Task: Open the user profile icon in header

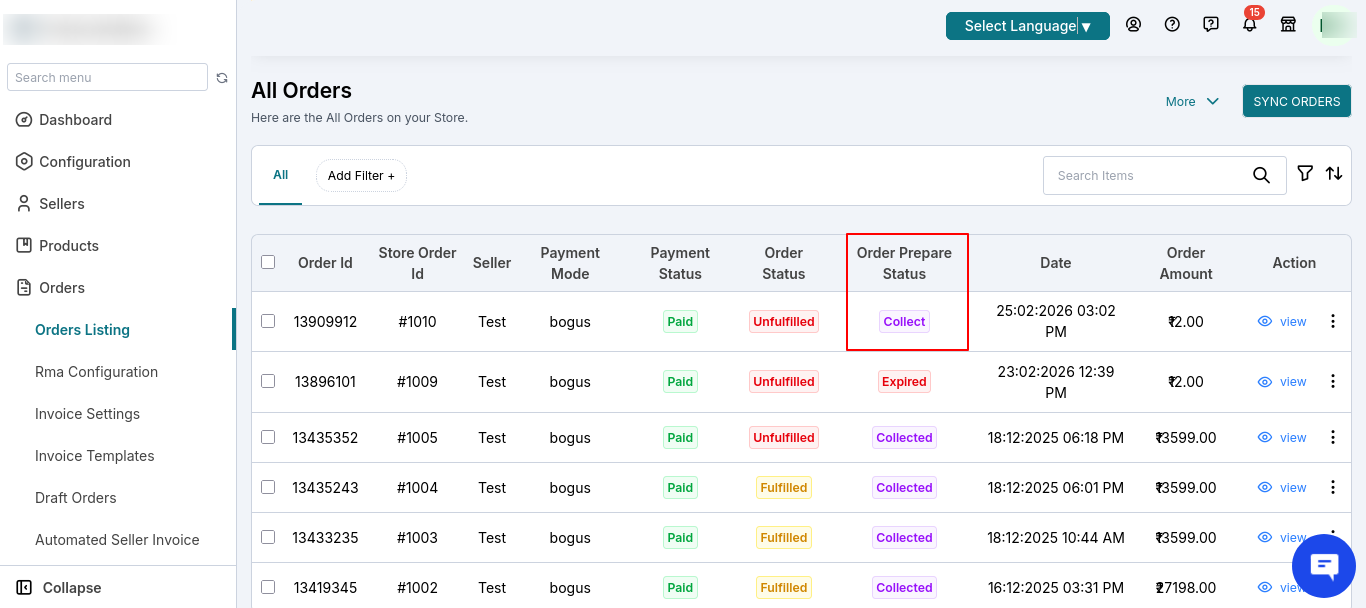Action: tap(1133, 25)
